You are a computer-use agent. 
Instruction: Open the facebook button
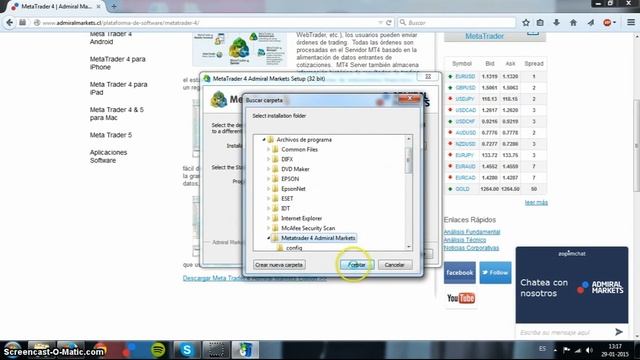pyautogui.click(x=460, y=273)
